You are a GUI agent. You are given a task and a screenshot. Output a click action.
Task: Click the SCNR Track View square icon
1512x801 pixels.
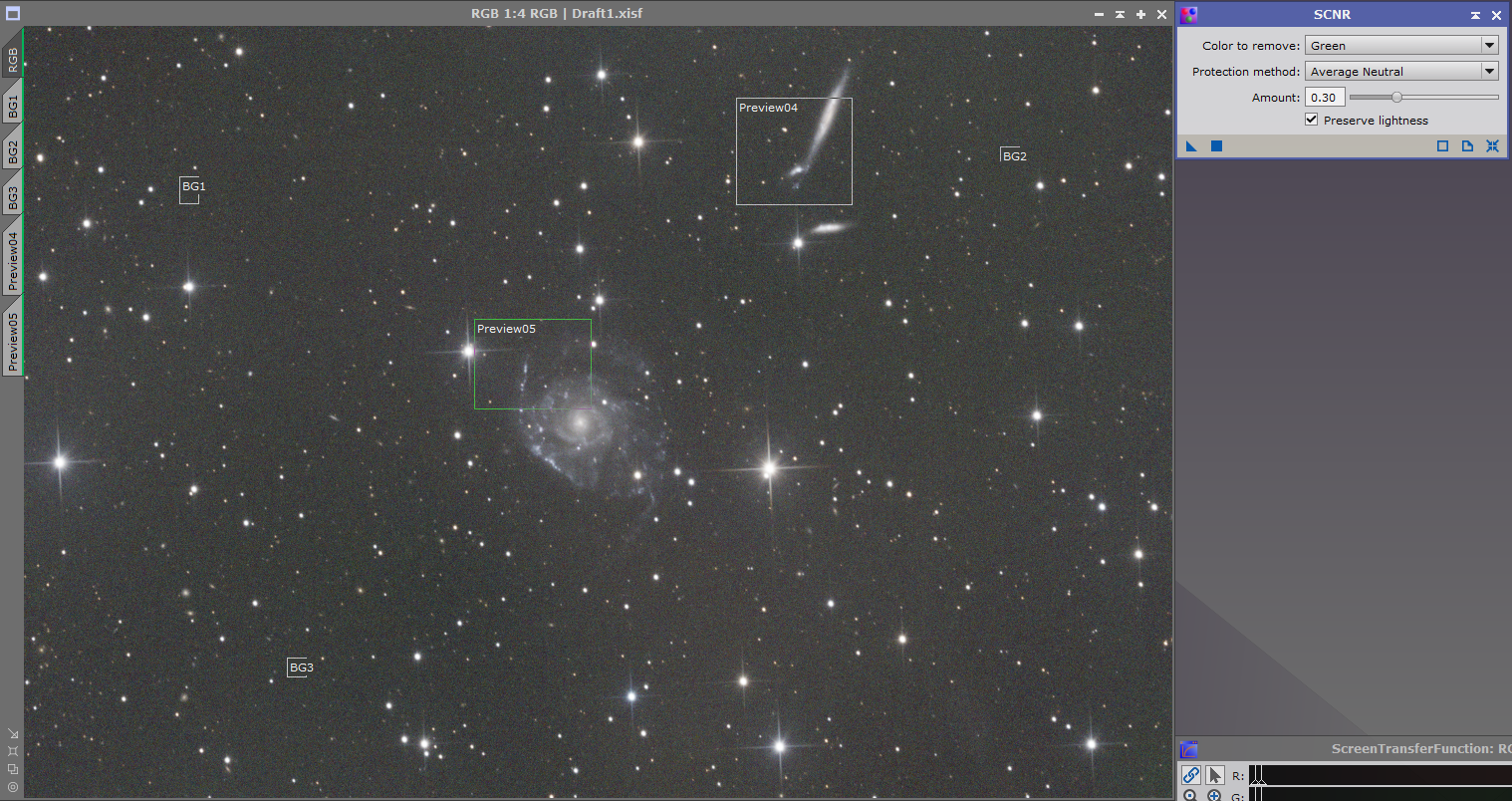(1442, 146)
